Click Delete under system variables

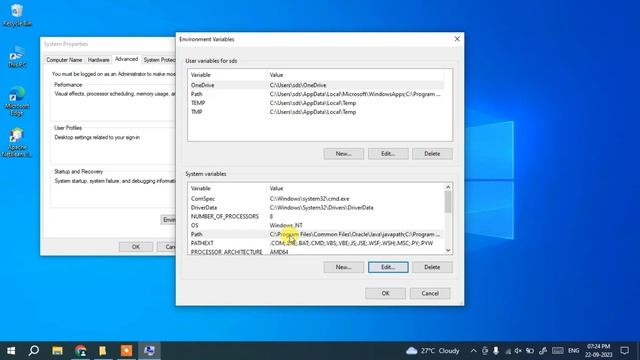pyautogui.click(x=432, y=267)
